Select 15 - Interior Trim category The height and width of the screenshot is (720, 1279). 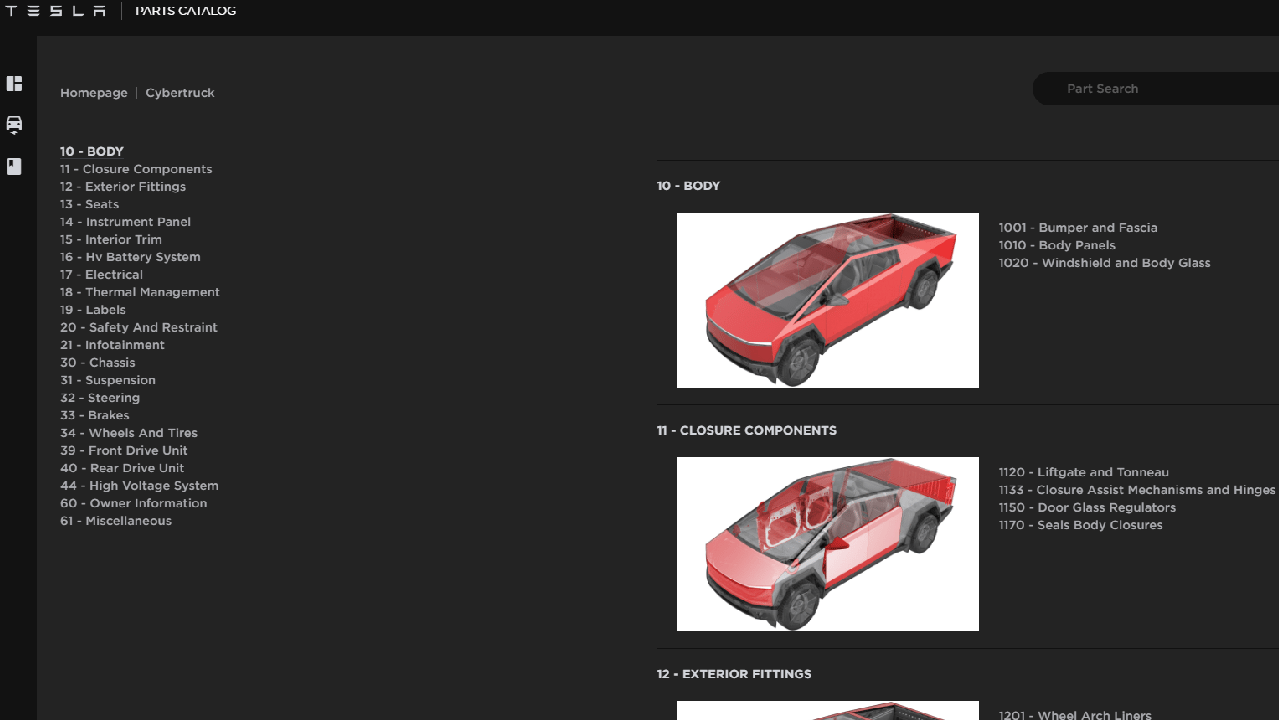coord(111,240)
